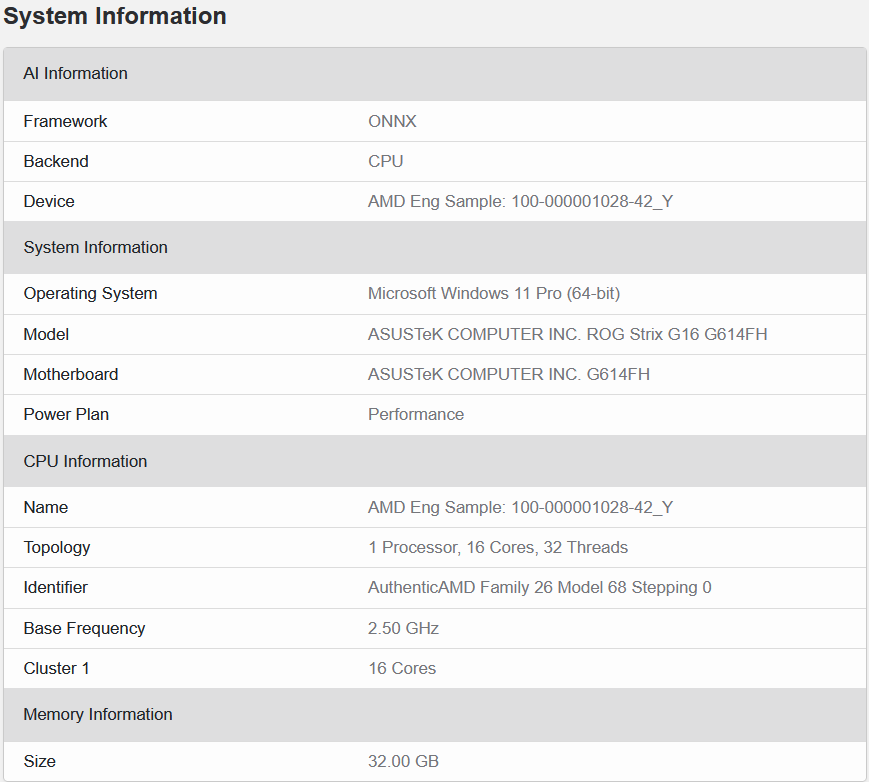This screenshot has width=869, height=782.
Task: Select the AI Information section header
Action: pyautogui.click(x=76, y=74)
